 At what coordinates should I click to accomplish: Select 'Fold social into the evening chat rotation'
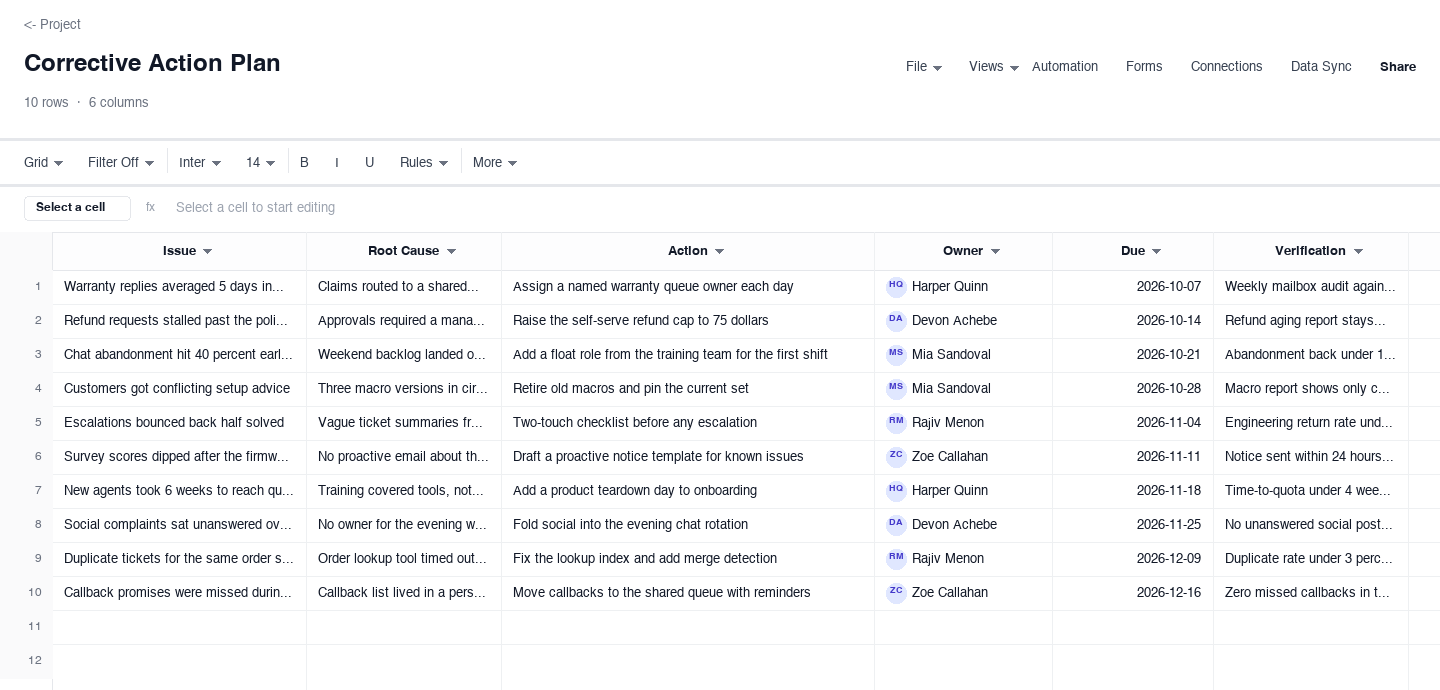pos(688,525)
